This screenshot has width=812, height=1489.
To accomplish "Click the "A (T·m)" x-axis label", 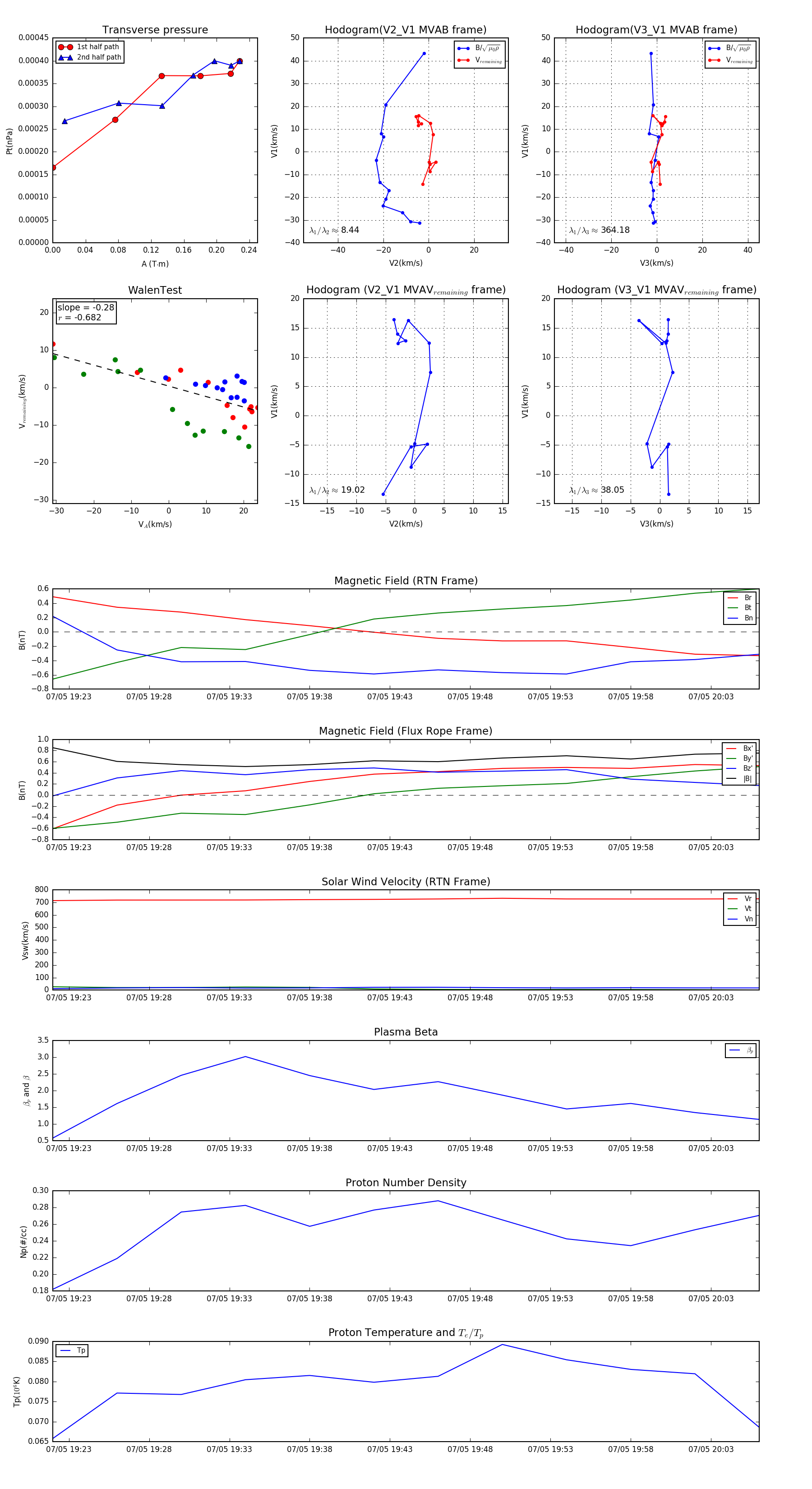I will tap(155, 264).
